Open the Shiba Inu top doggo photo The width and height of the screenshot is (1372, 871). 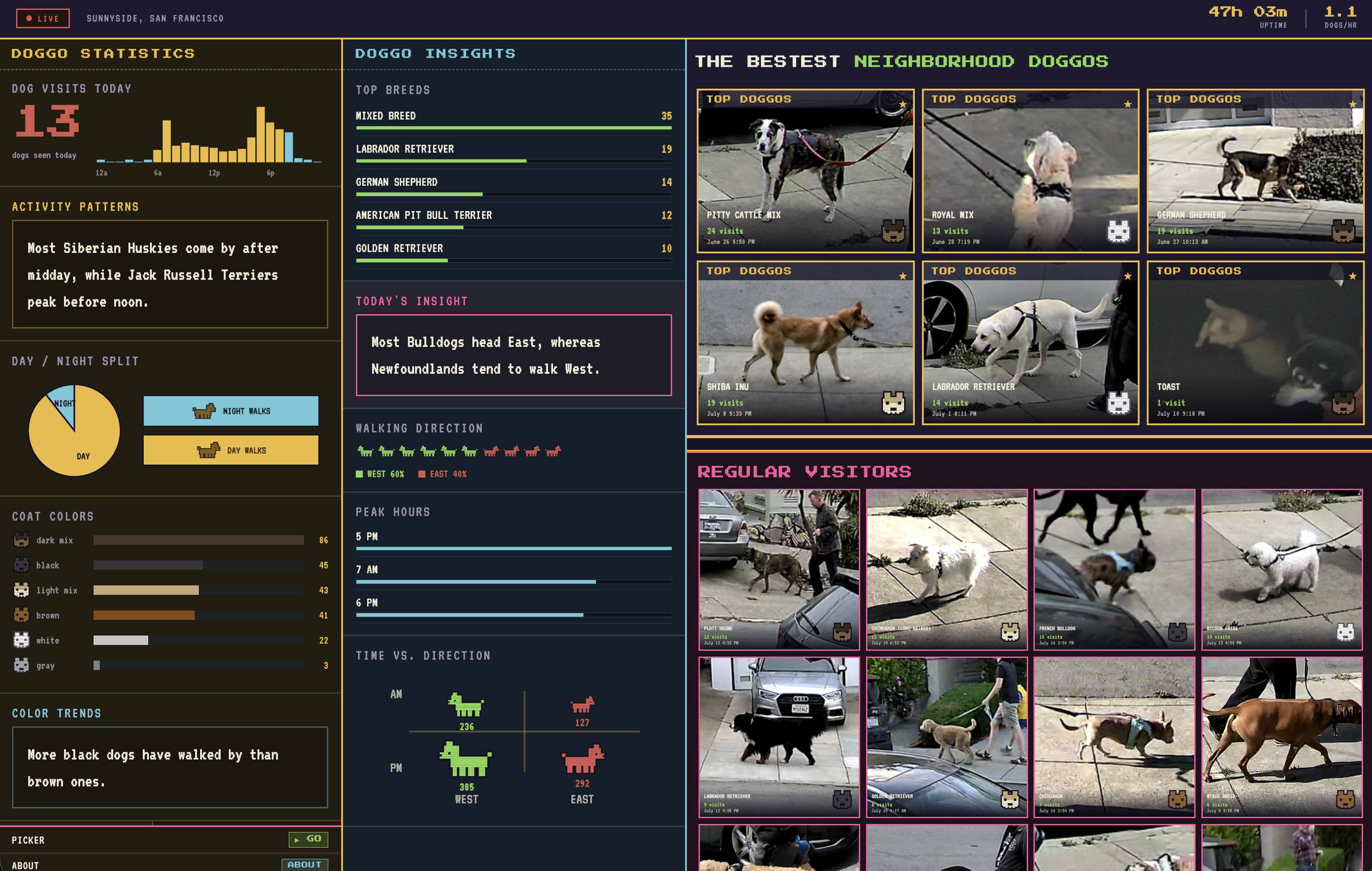click(805, 343)
